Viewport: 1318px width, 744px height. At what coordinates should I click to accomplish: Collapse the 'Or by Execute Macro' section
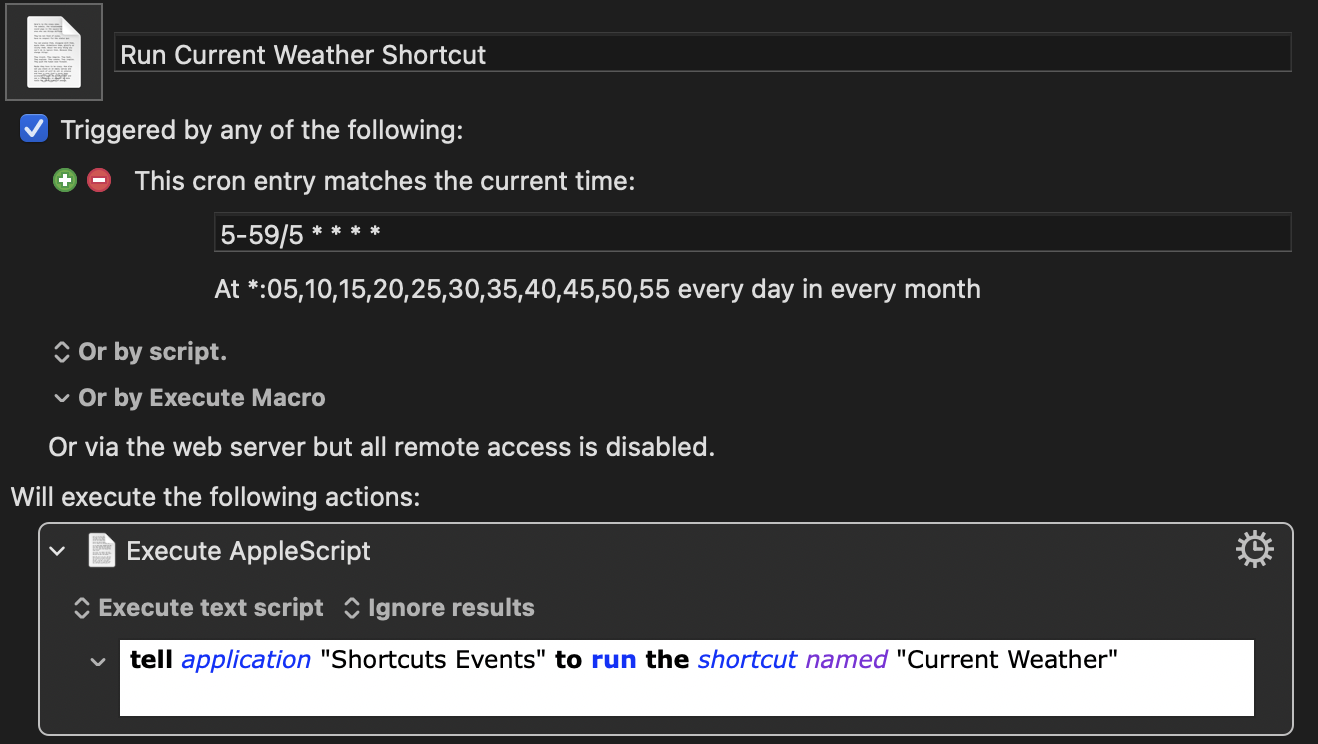(62, 398)
